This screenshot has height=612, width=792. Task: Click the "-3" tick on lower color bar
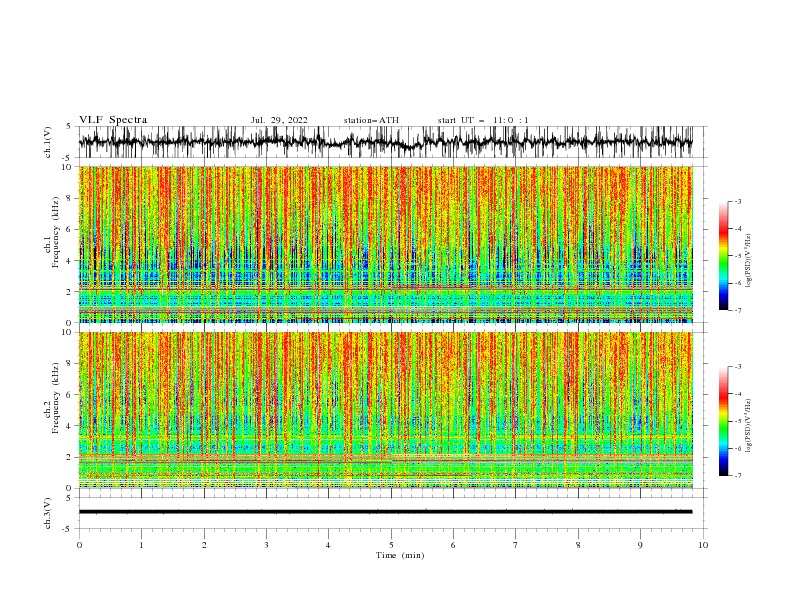pos(738,367)
